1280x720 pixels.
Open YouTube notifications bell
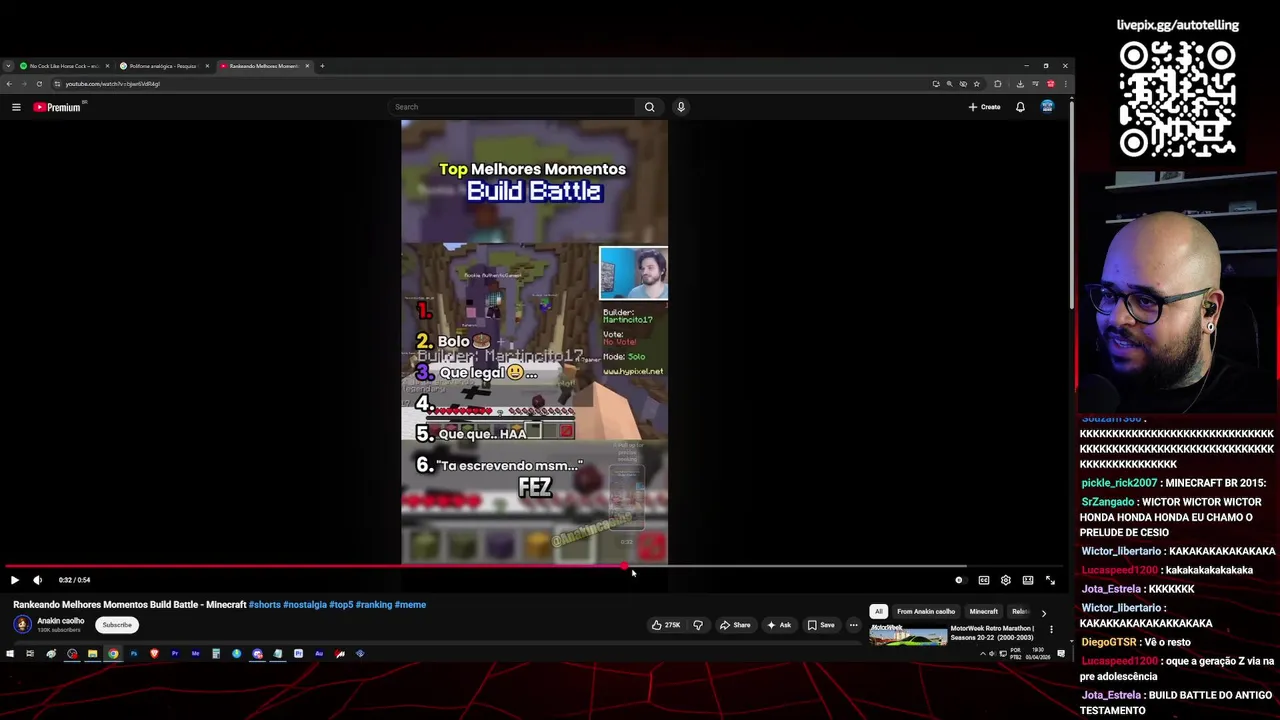tap(1020, 107)
